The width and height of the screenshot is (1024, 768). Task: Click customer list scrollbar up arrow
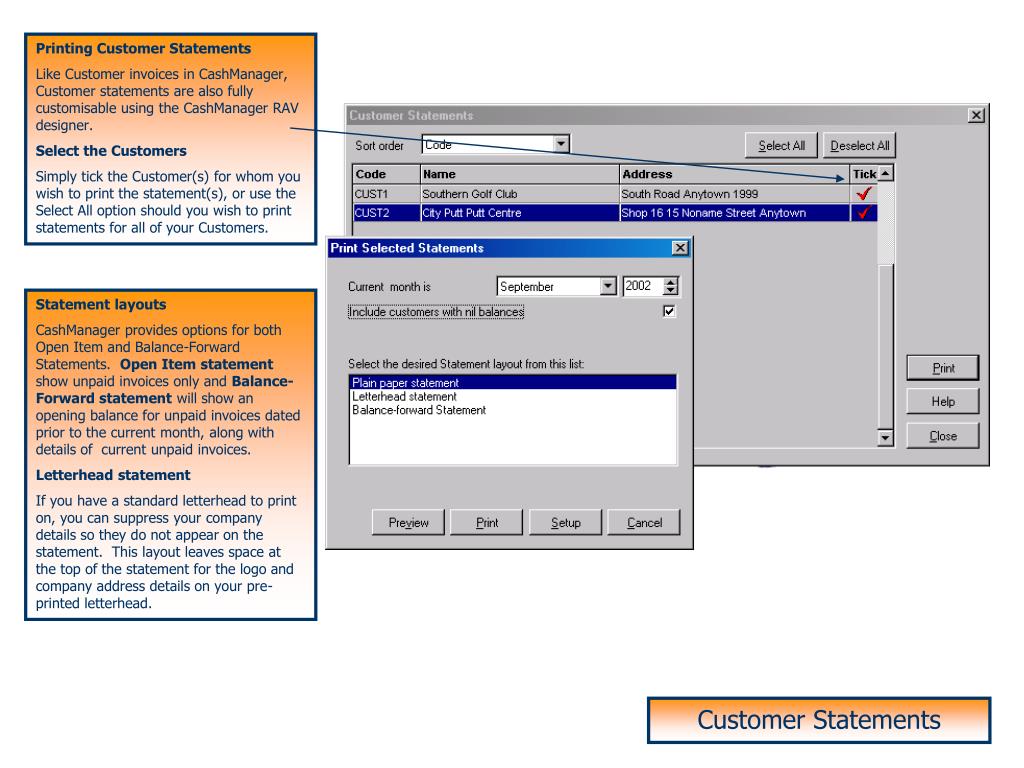[x=886, y=174]
